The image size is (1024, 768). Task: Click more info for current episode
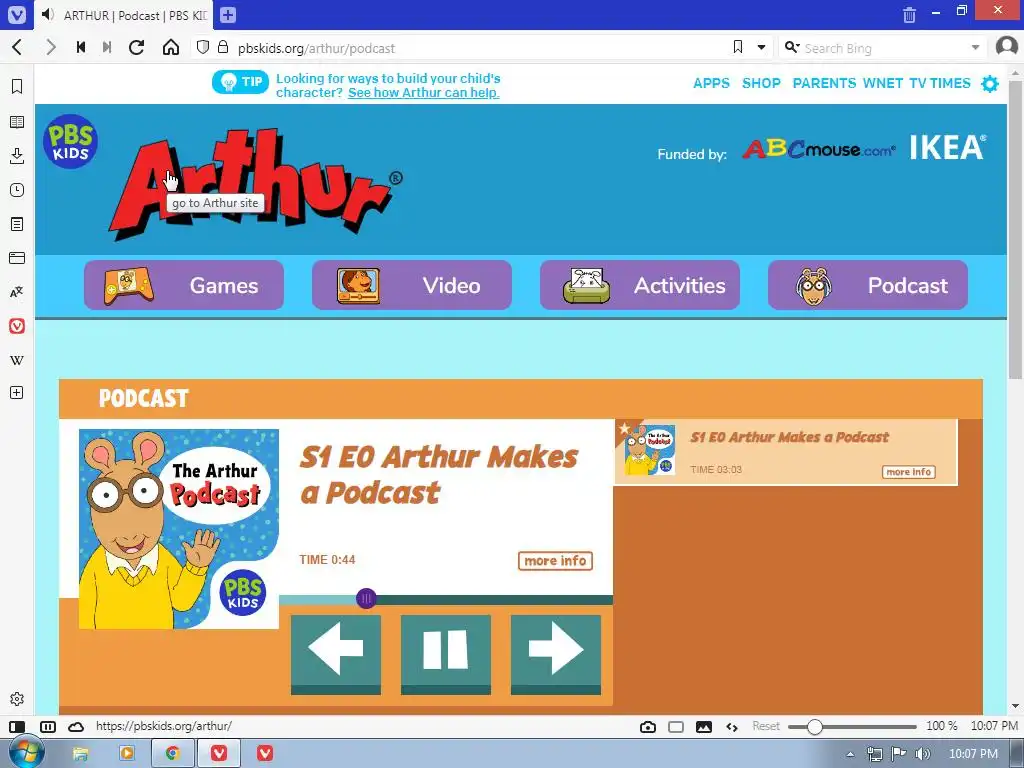pyautogui.click(x=556, y=560)
